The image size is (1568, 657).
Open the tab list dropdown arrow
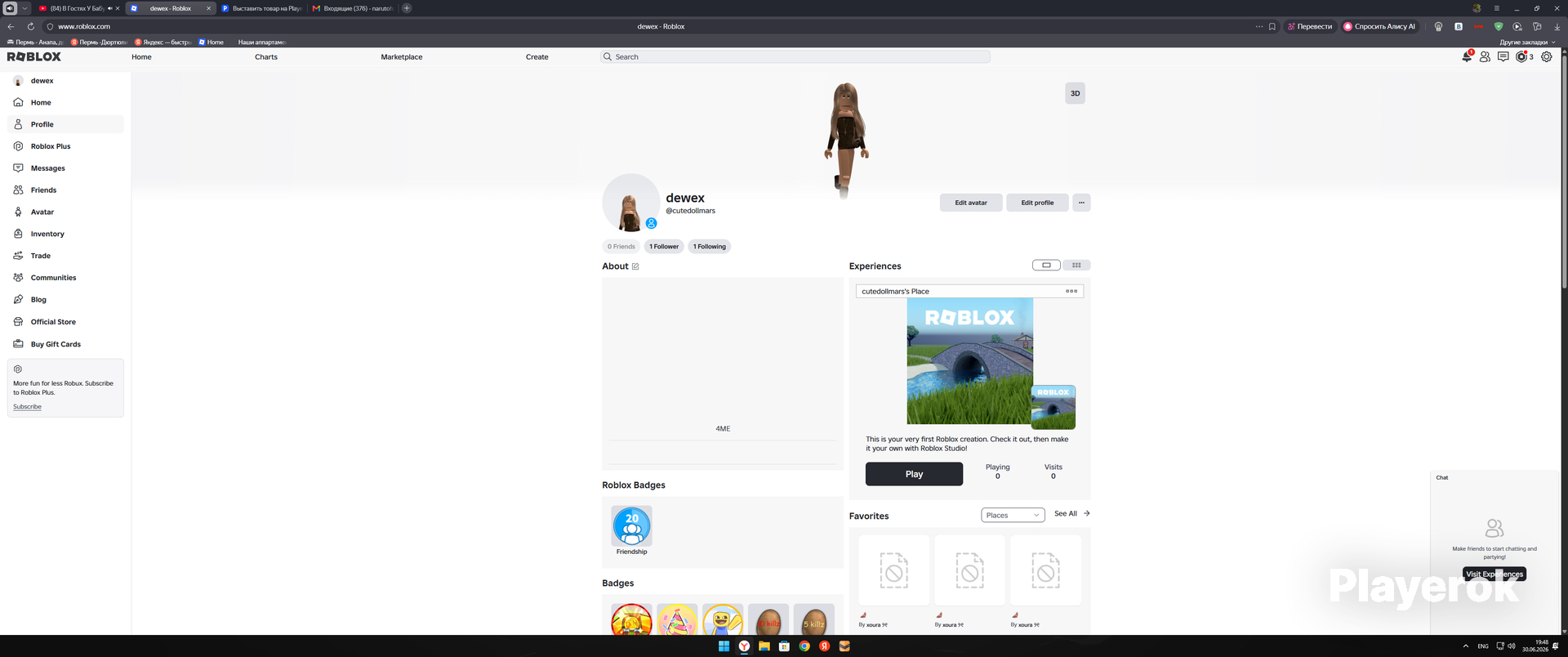click(25, 8)
